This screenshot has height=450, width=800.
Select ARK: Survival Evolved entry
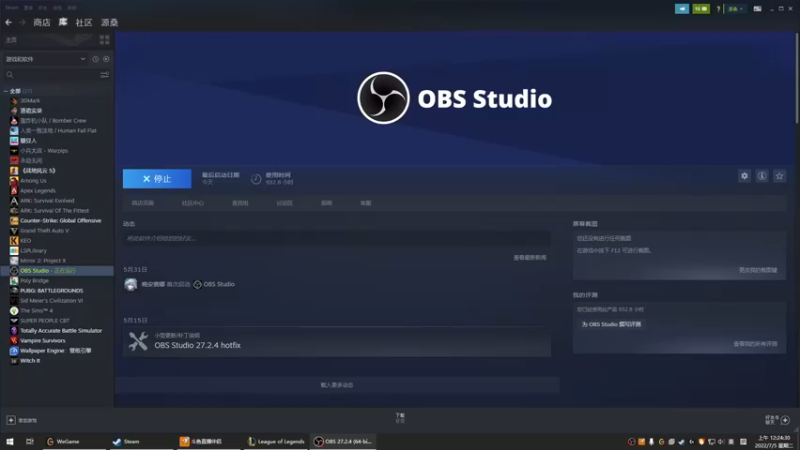point(47,201)
